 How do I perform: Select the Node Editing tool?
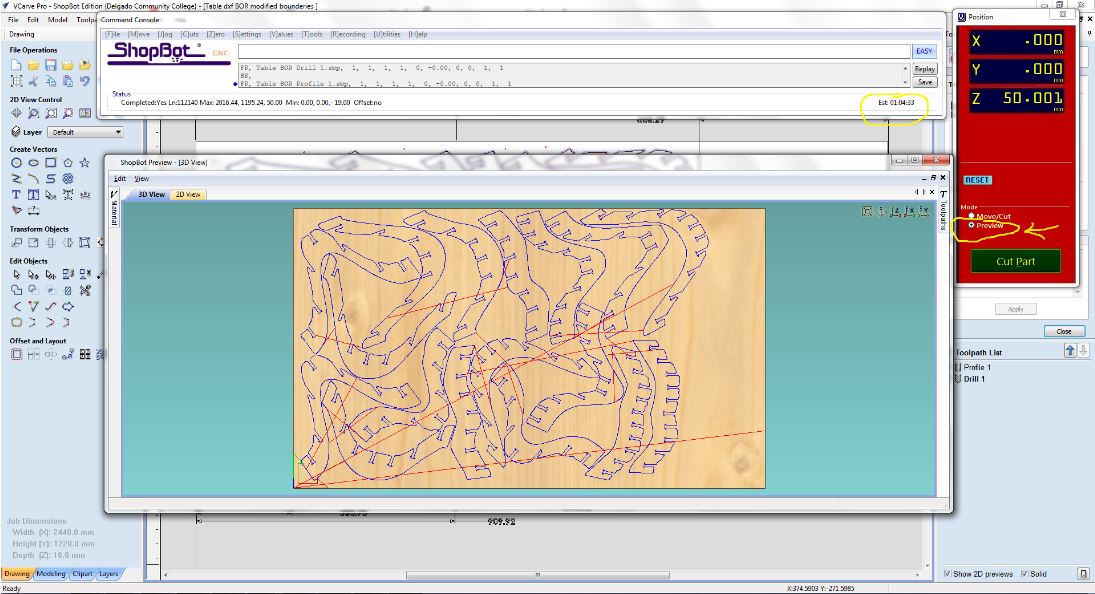(x=34, y=274)
